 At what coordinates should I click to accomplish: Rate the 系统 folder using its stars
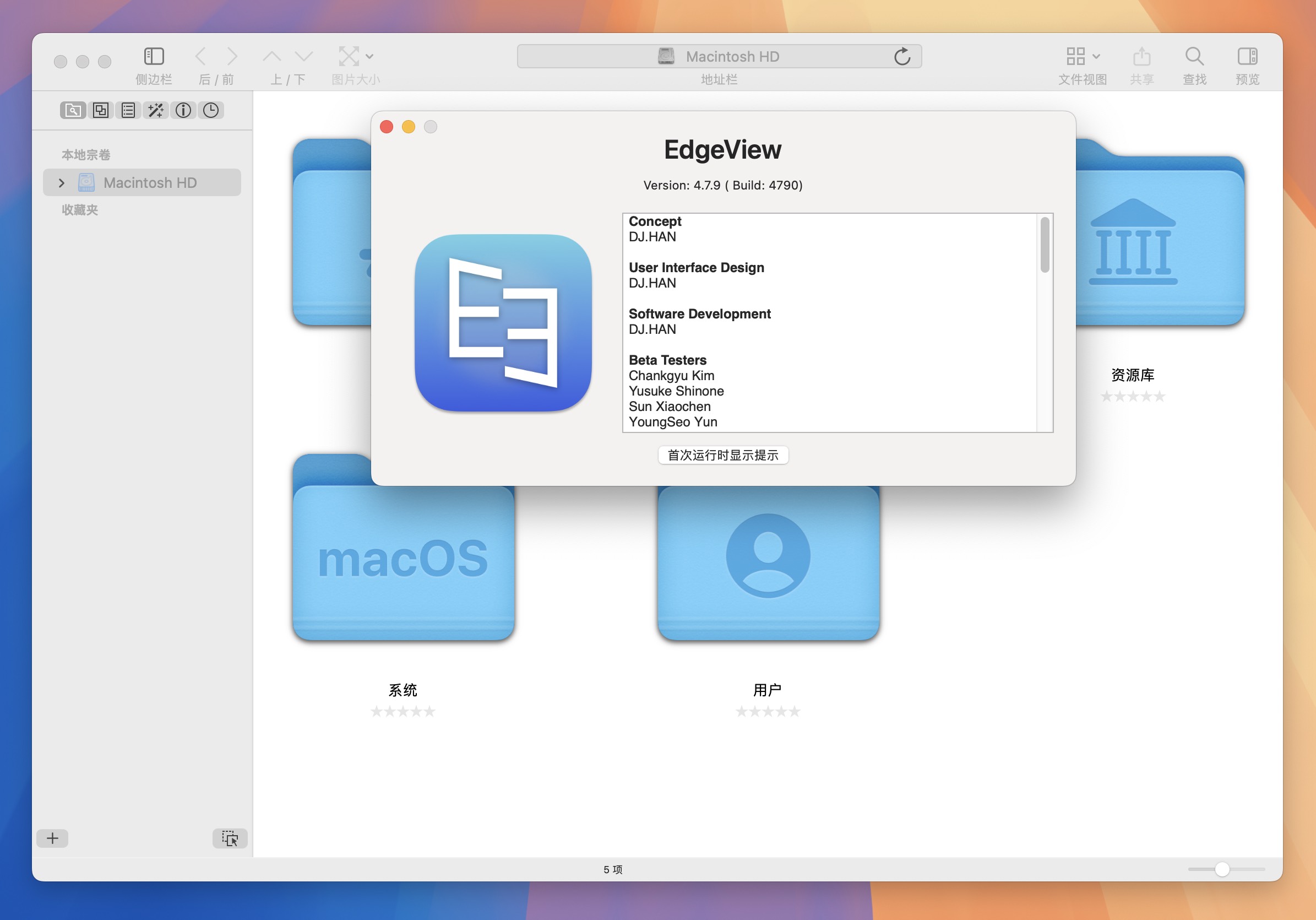pyautogui.click(x=403, y=712)
